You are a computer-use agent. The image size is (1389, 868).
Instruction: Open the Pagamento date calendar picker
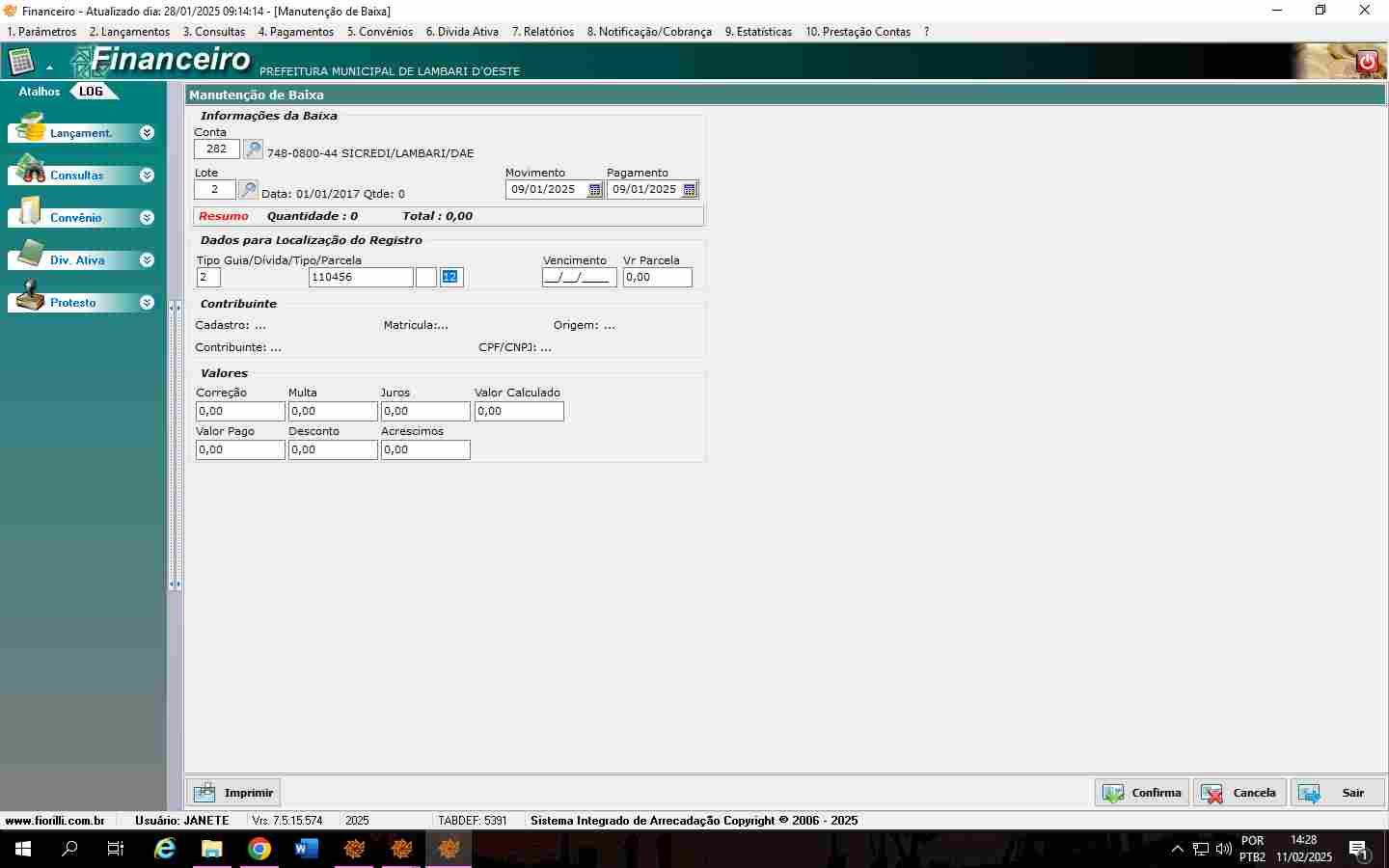[x=690, y=190]
